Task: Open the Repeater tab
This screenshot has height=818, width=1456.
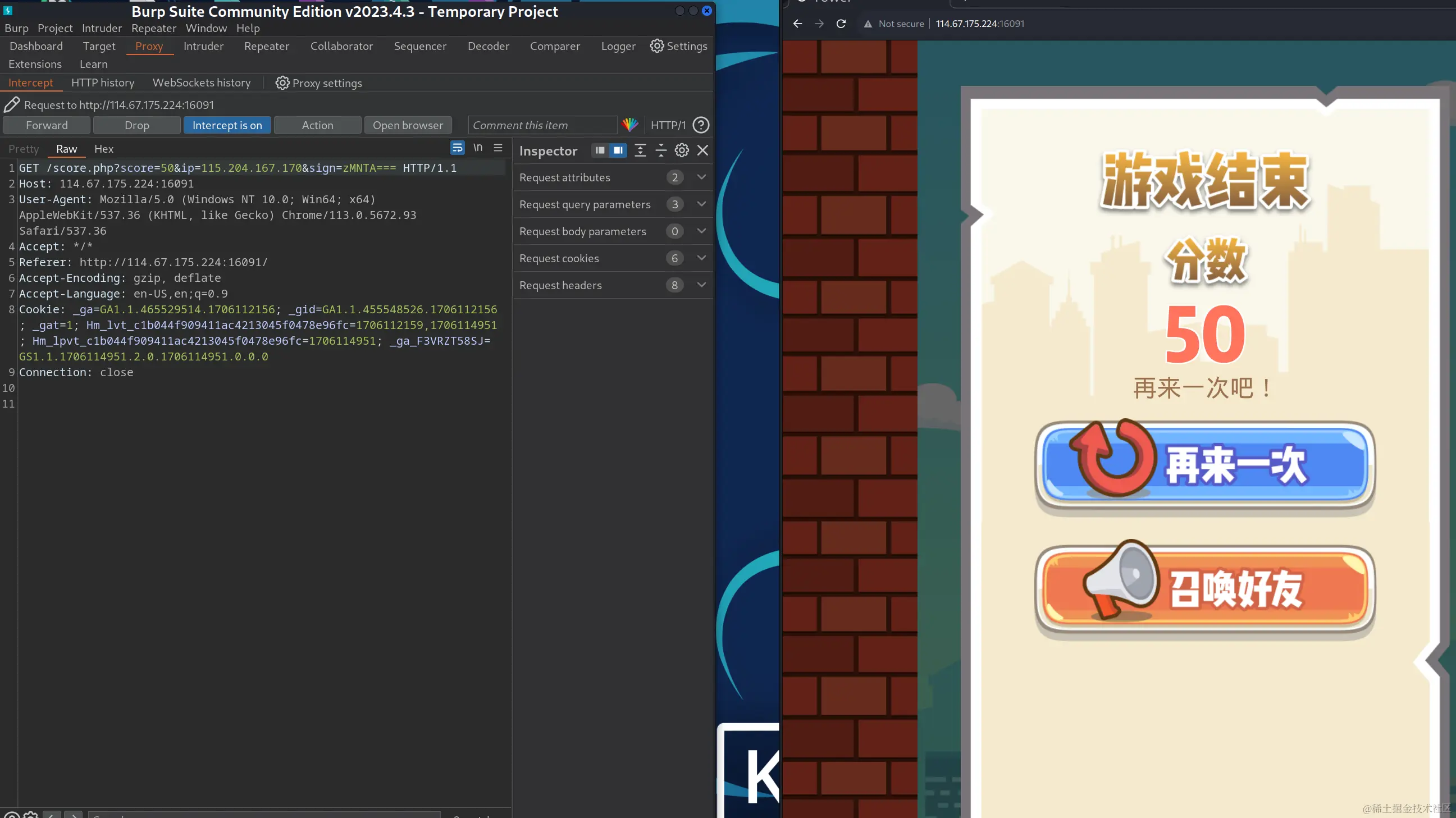Action: tap(266, 47)
